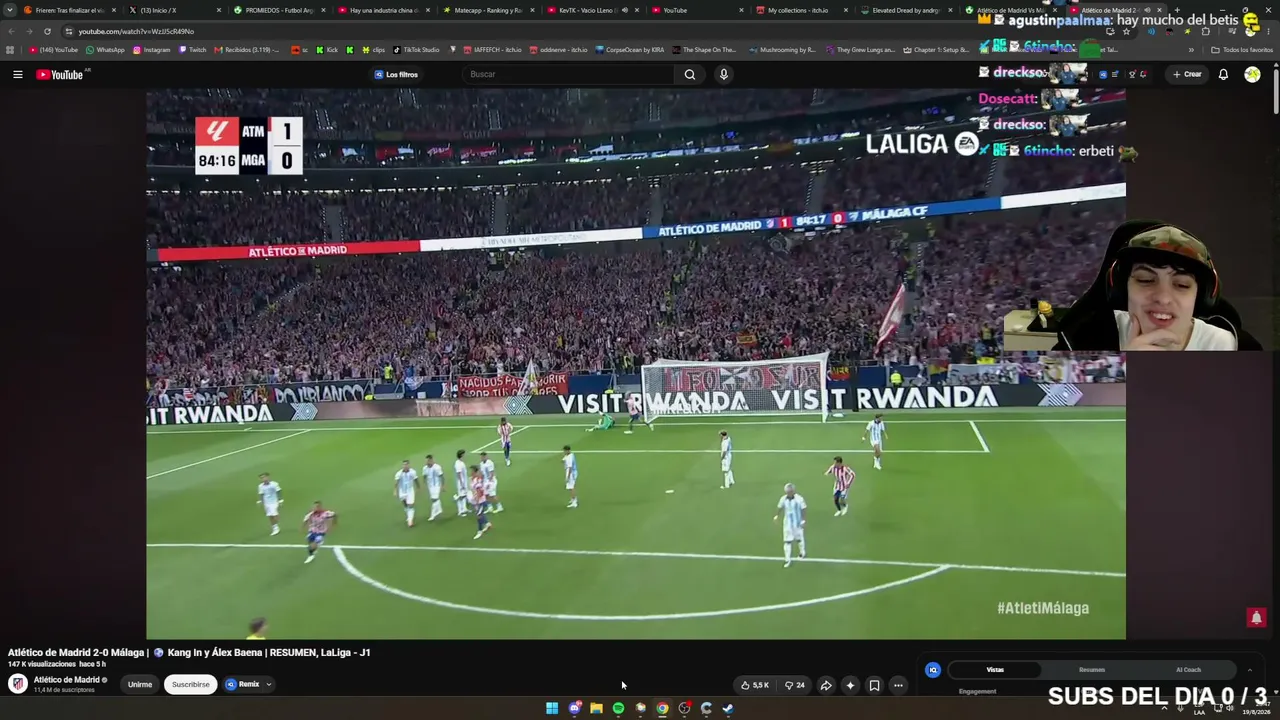Screen dimensions: 1280x720
Task: Open the Windows Start menu
Action: 552,708
